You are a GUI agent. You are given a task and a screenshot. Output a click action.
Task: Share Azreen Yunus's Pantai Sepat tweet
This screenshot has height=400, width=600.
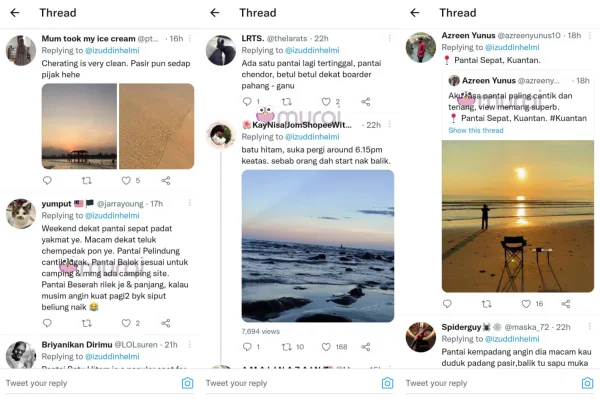pyautogui.click(x=567, y=304)
